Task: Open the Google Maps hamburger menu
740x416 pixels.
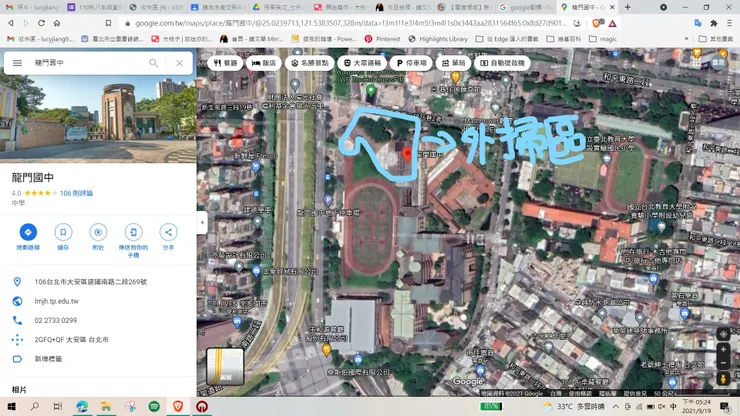Action: tap(17, 63)
